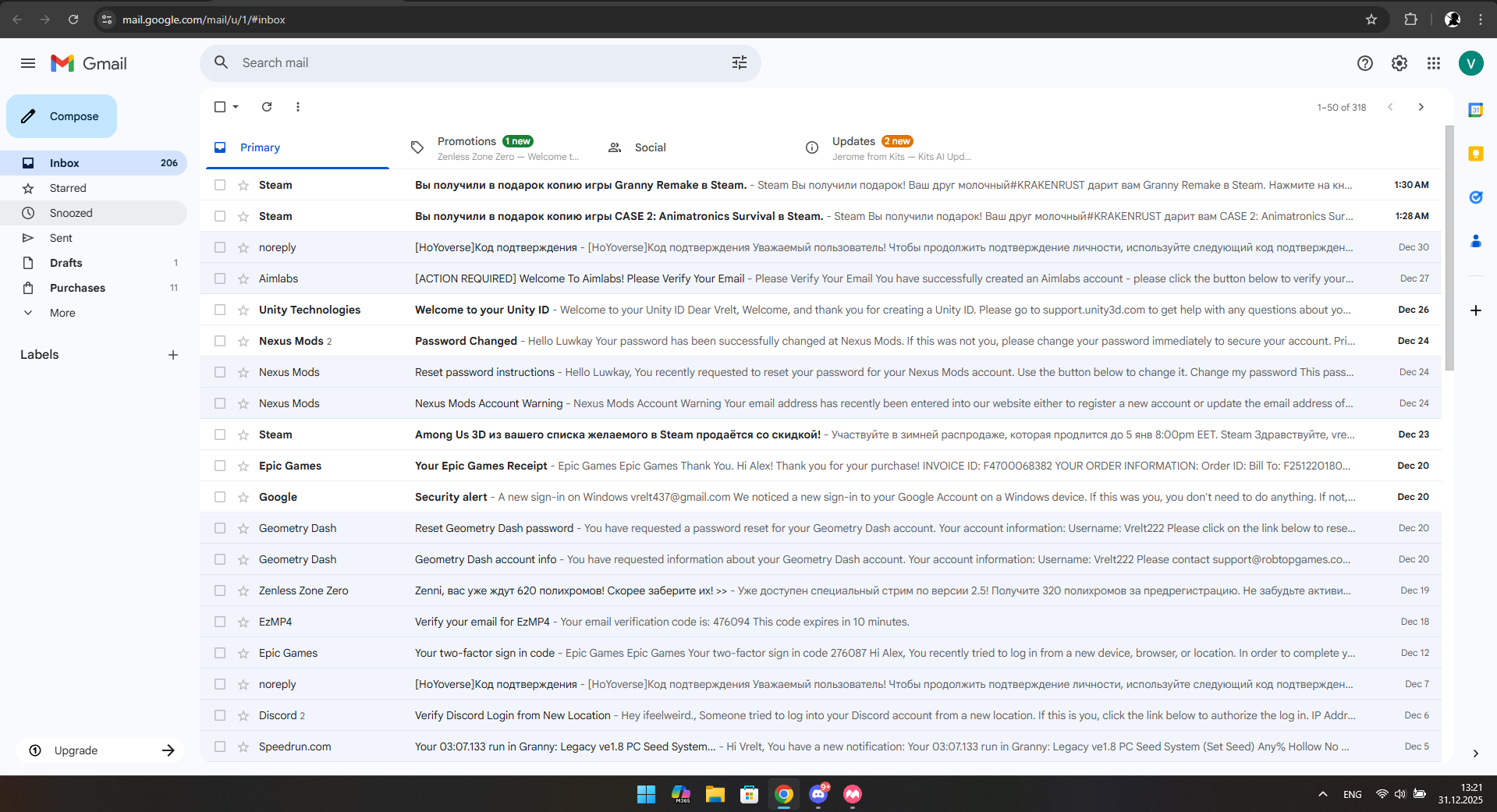
Task: Click the inbox vertical scrollbar
Action: point(1449,248)
